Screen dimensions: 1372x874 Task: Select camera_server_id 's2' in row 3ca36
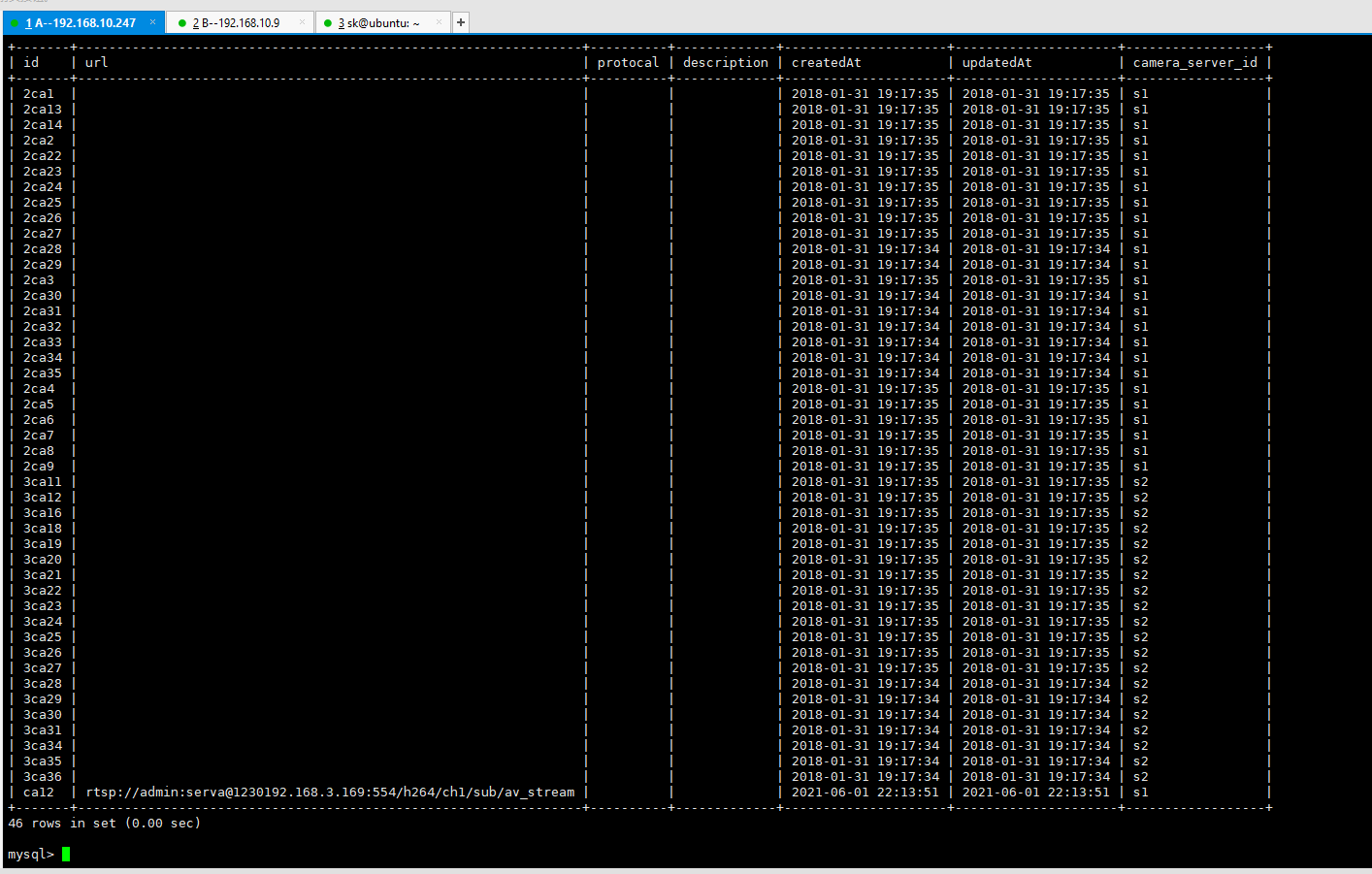pyautogui.click(x=1140, y=776)
